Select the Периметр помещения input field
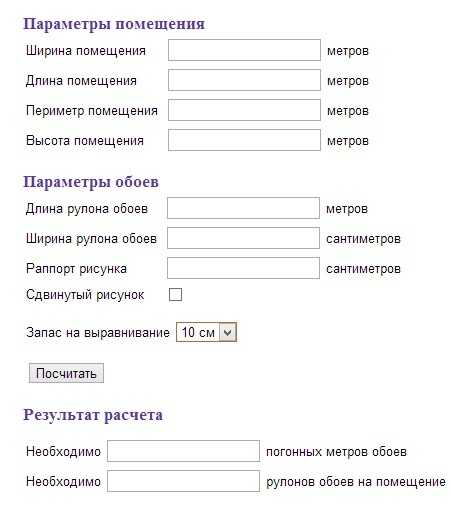 coord(244,110)
